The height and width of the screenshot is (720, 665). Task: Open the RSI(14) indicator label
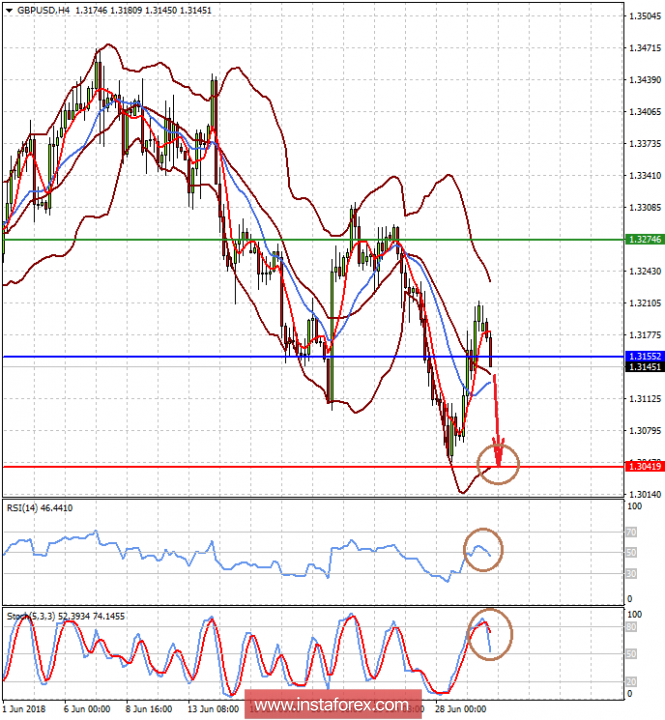click(x=24, y=508)
